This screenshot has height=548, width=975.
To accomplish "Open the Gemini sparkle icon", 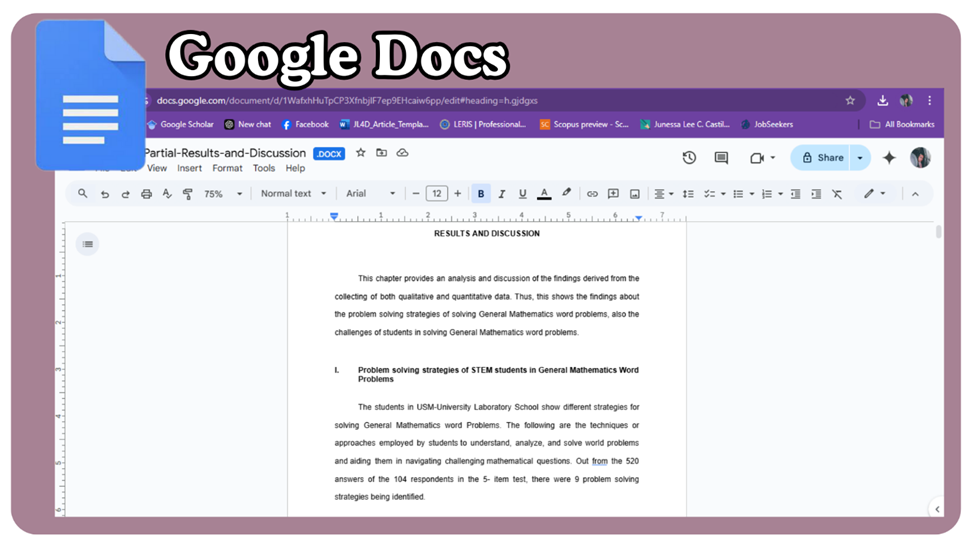I will pyautogui.click(x=889, y=157).
